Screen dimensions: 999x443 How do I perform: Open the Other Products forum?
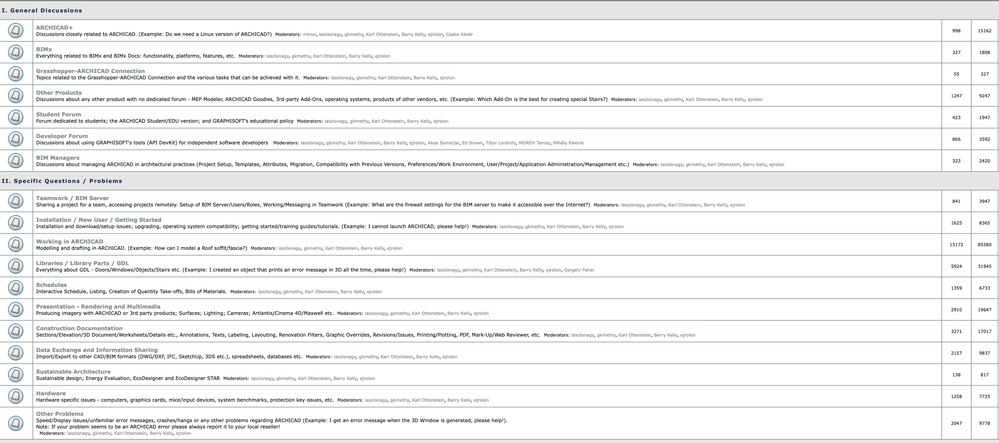pos(59,92)
